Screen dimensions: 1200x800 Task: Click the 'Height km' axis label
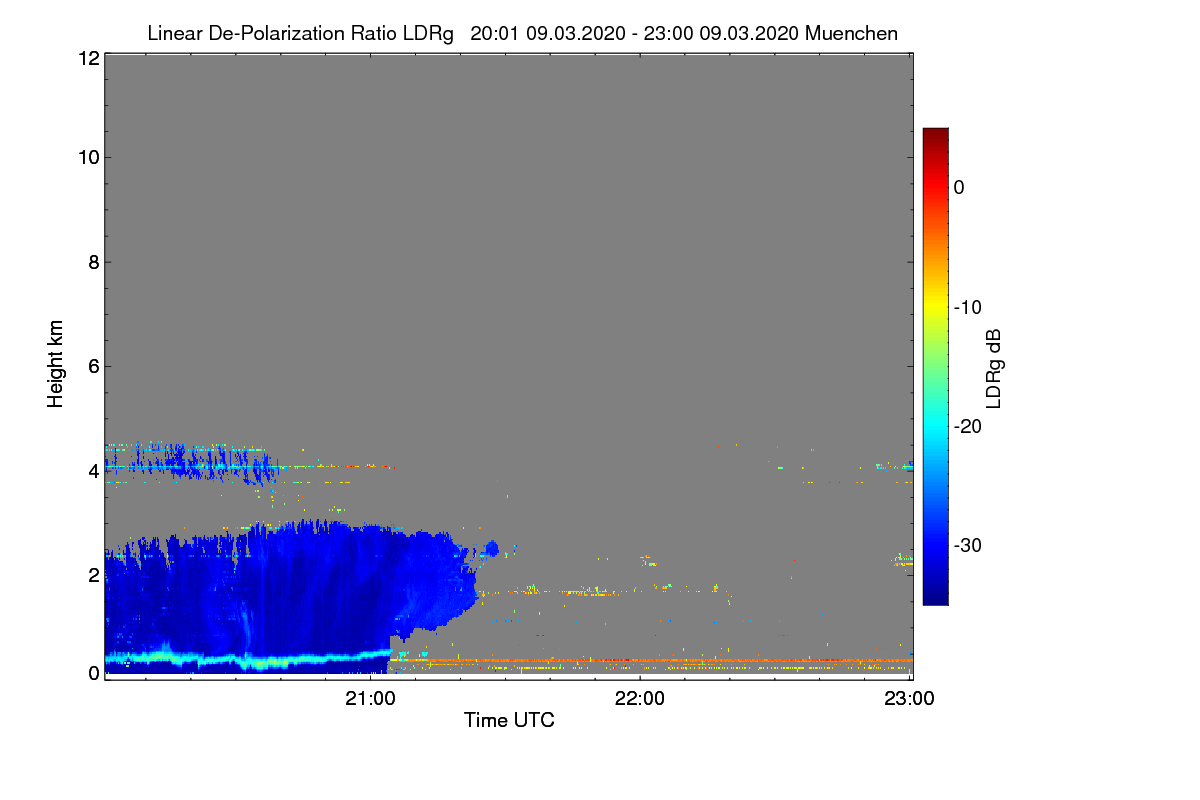[56, 364]
